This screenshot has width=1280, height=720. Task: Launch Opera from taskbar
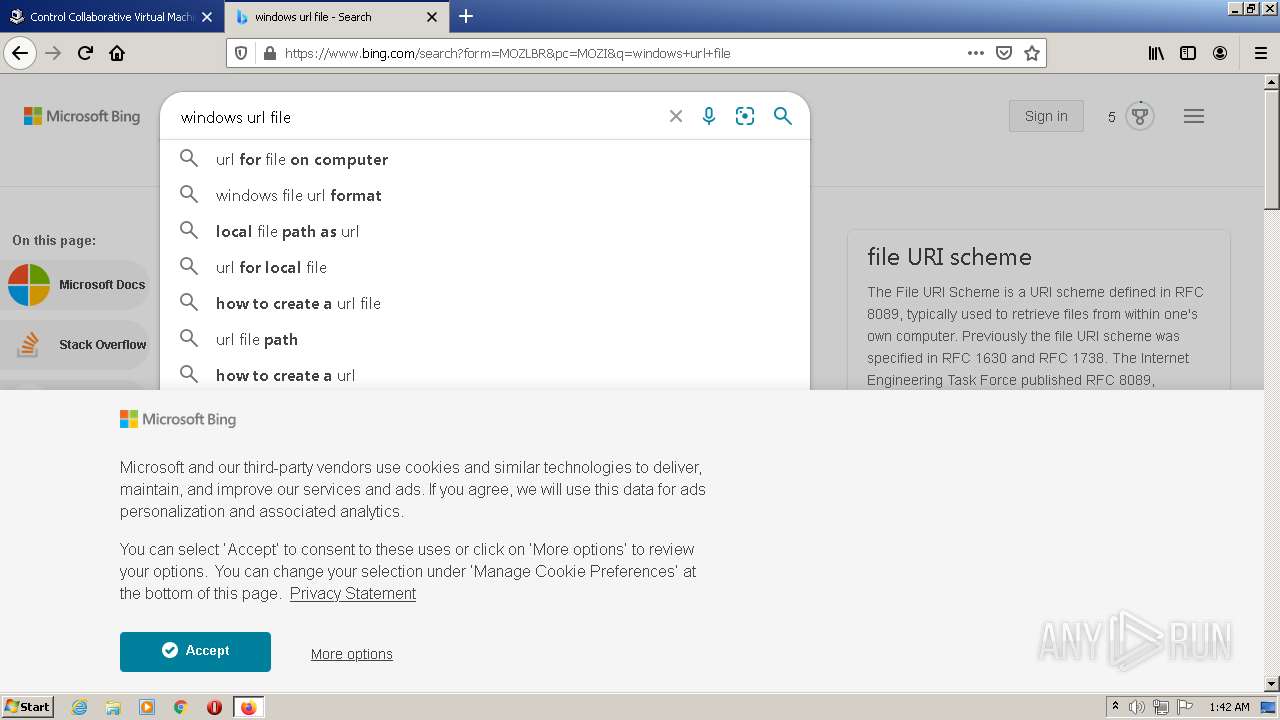[214, 707]
